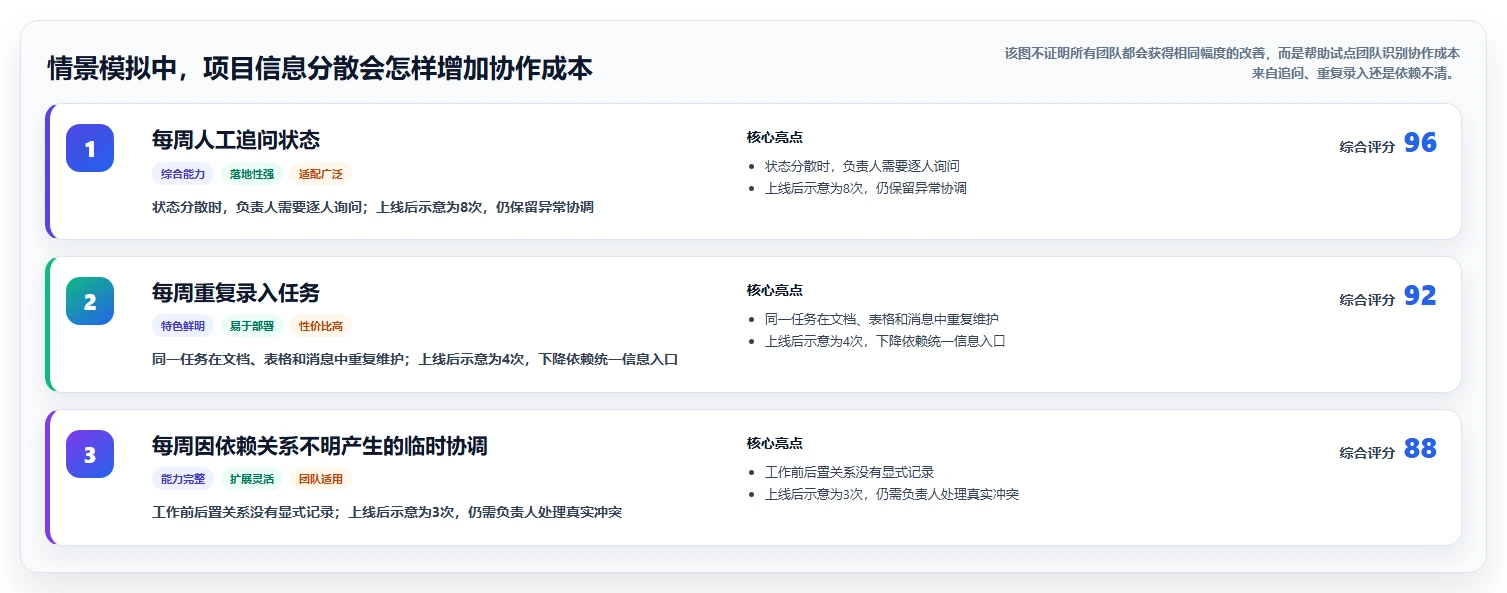Select the 落地性强 tag

(252, 174)
